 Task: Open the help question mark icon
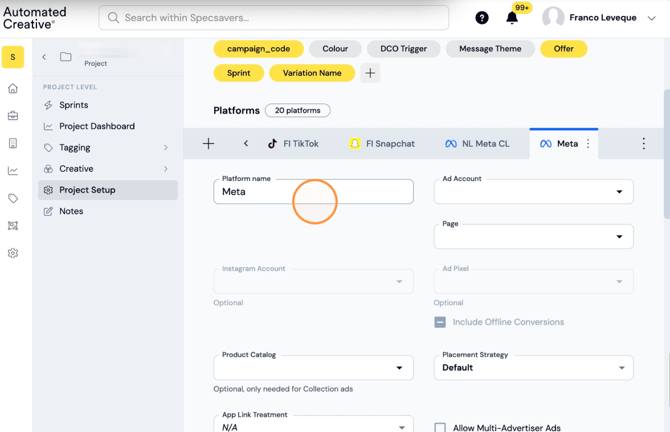click(x=482, y=18)
